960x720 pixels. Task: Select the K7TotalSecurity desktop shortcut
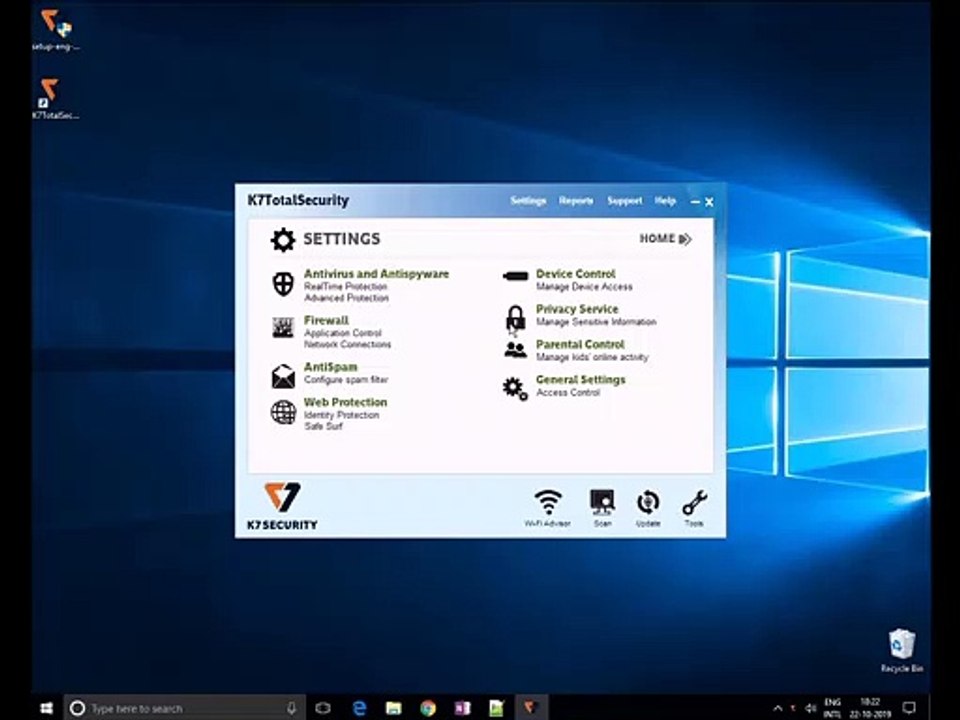pyautogui.click(x=56, y=99)
